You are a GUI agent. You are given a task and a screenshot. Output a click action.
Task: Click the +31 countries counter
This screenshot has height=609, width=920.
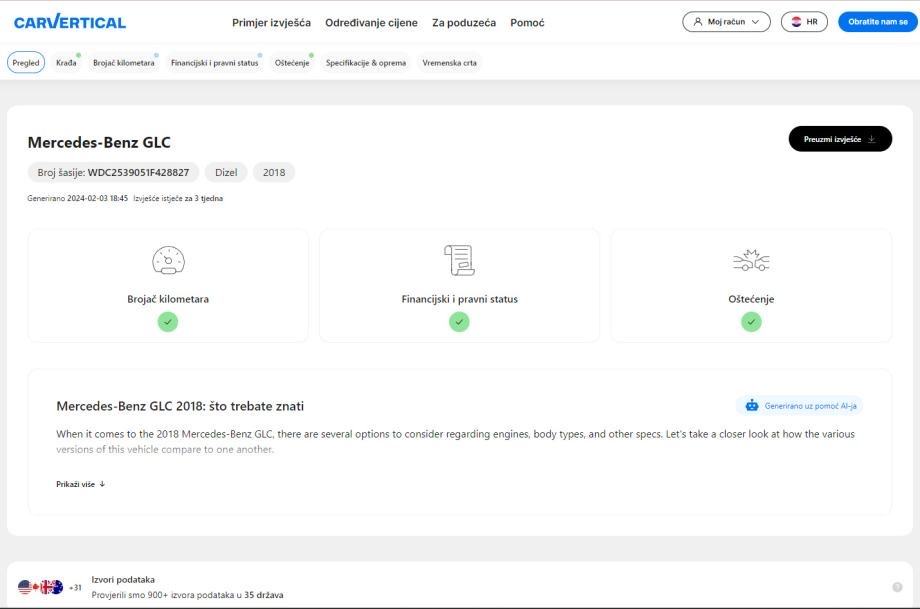(x=75, y=587)
